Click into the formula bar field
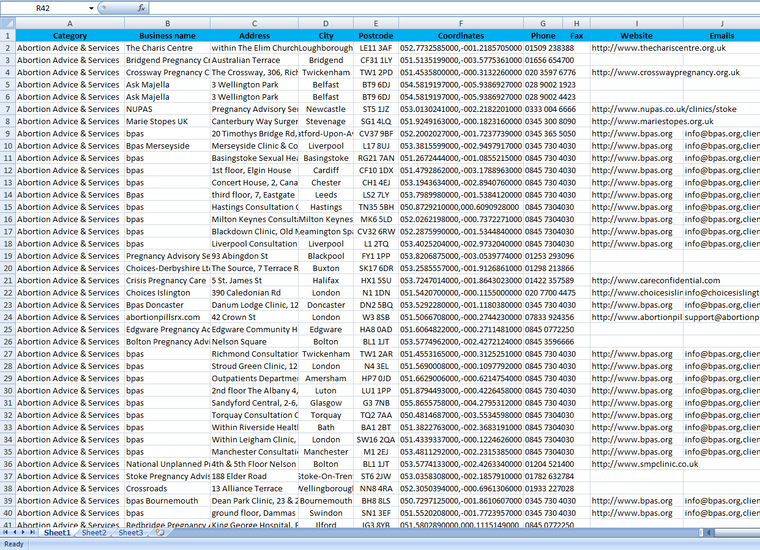760x550 pixels. pos(454,8)
